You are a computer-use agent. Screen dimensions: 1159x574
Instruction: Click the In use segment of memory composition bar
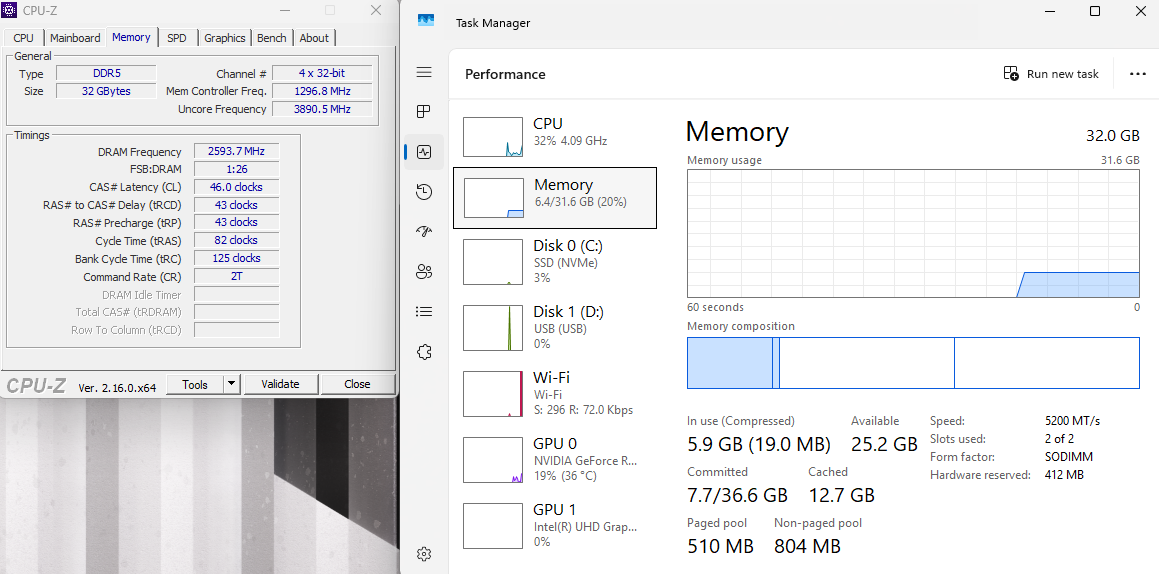(x=730, y=363)
